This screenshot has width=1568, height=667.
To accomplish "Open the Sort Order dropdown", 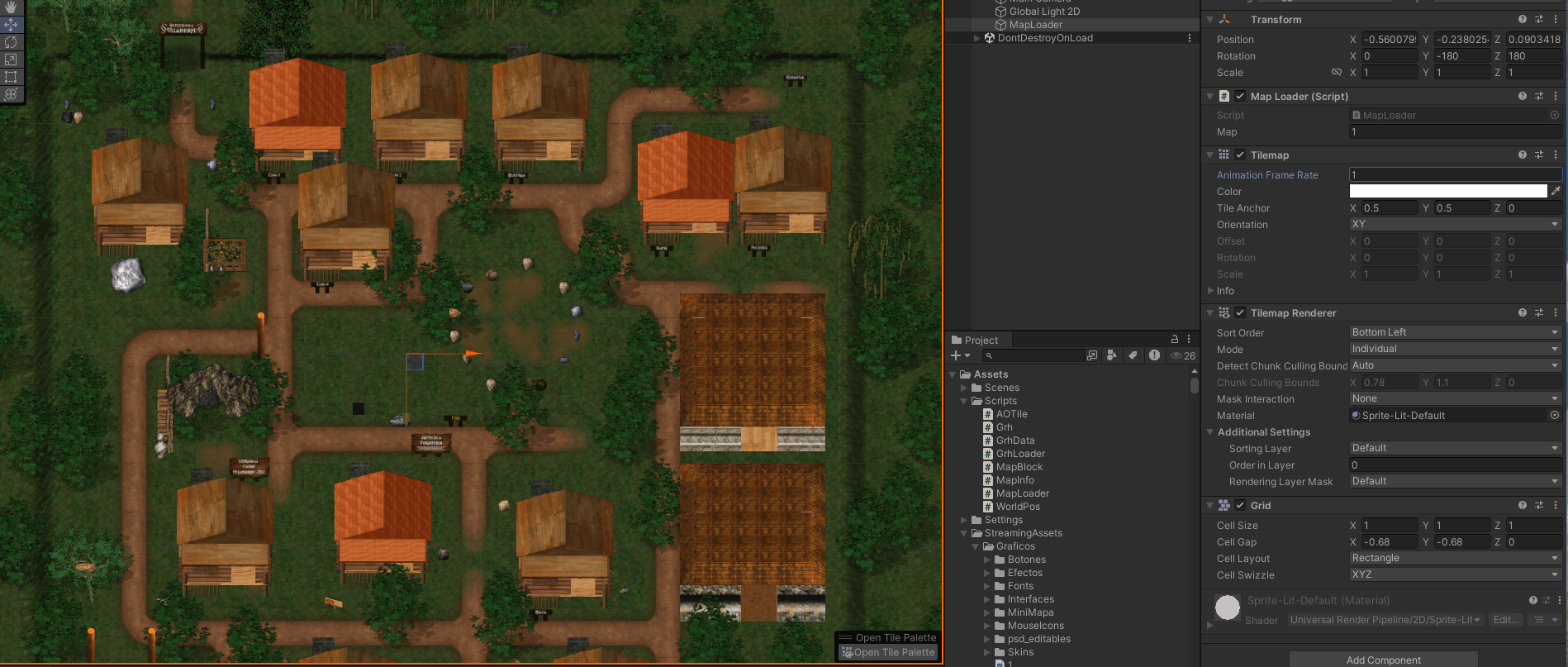I will (1454, 332).
